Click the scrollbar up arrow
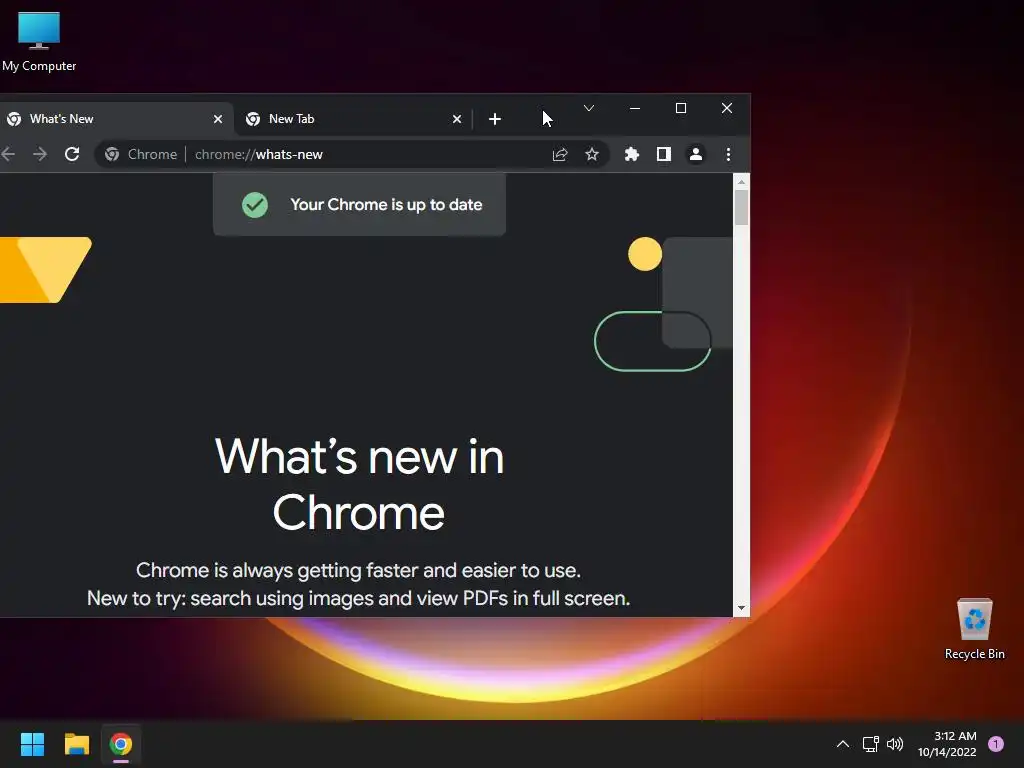1024x768 pixels. coord(741,181)
